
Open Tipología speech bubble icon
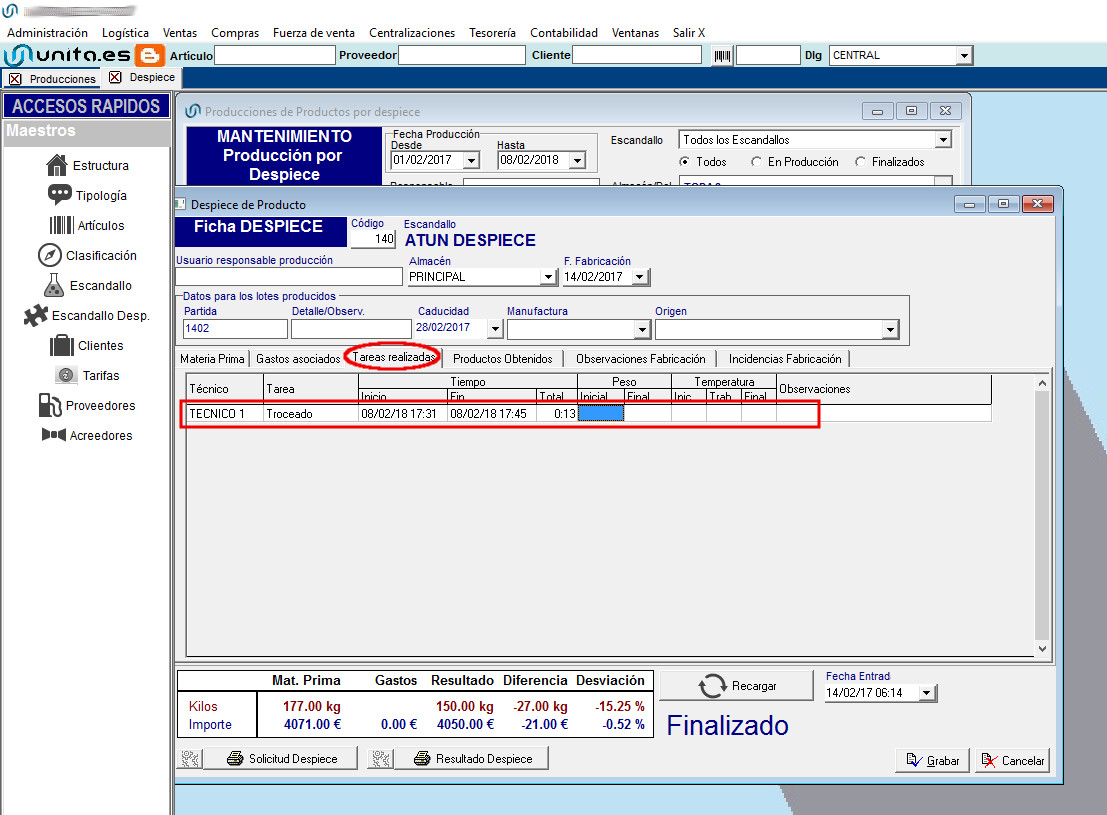point(59,194)
